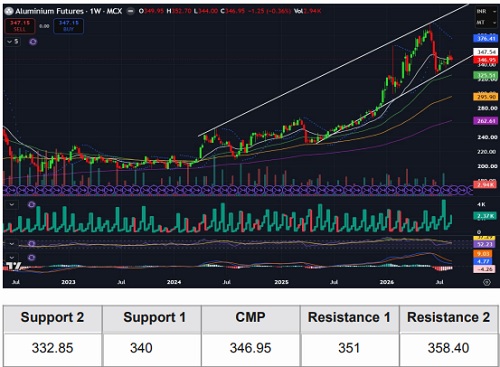The height and width of the screenshot is (367, 500).
Task: Collapse the MACD pane legend chevron
Action: pyautogui.click(x=12, y=257)
